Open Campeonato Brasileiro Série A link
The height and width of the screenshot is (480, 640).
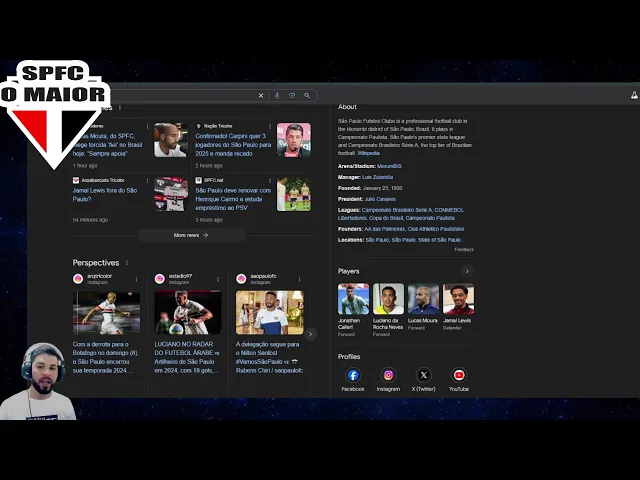tap(397, 210)
